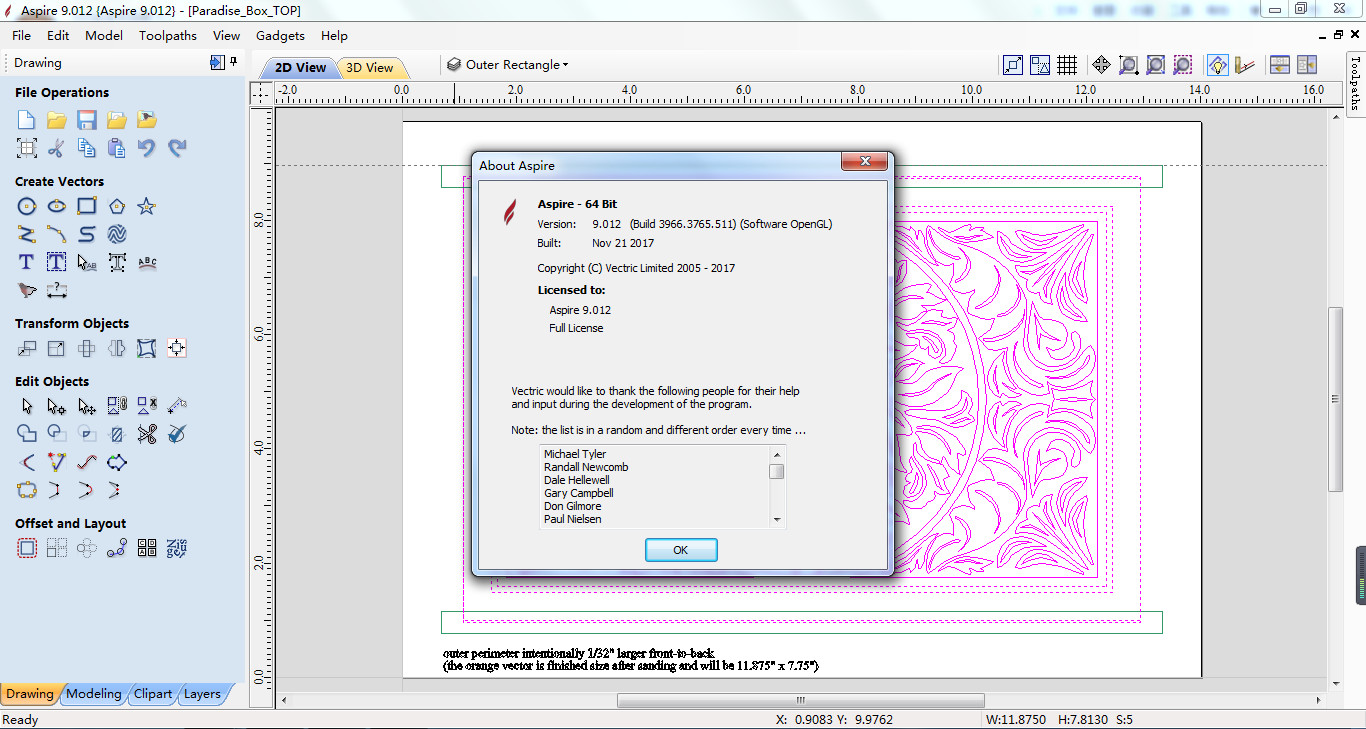Toggle the Drawing panel pin

point(233,62)
